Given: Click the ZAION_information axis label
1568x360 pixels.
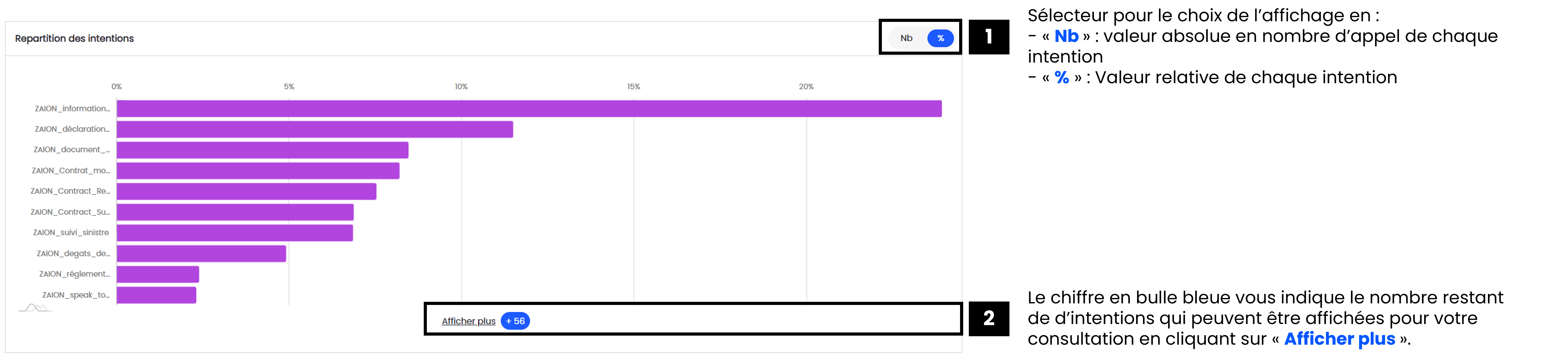Looking at the screenshot, I should tap(73, 109).
